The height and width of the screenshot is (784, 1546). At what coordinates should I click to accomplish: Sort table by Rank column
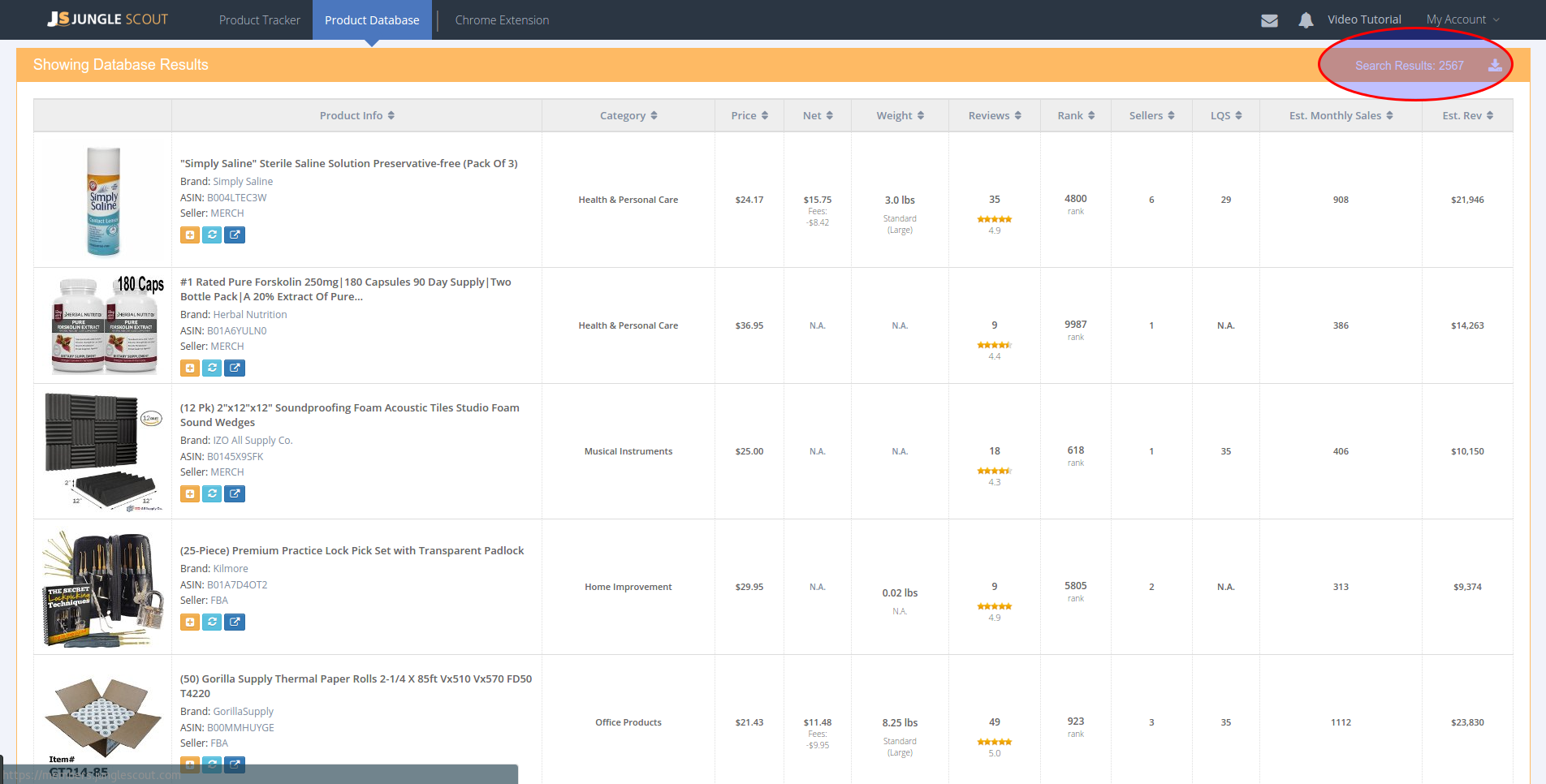pyautogui.click(x=1076, y=115)
